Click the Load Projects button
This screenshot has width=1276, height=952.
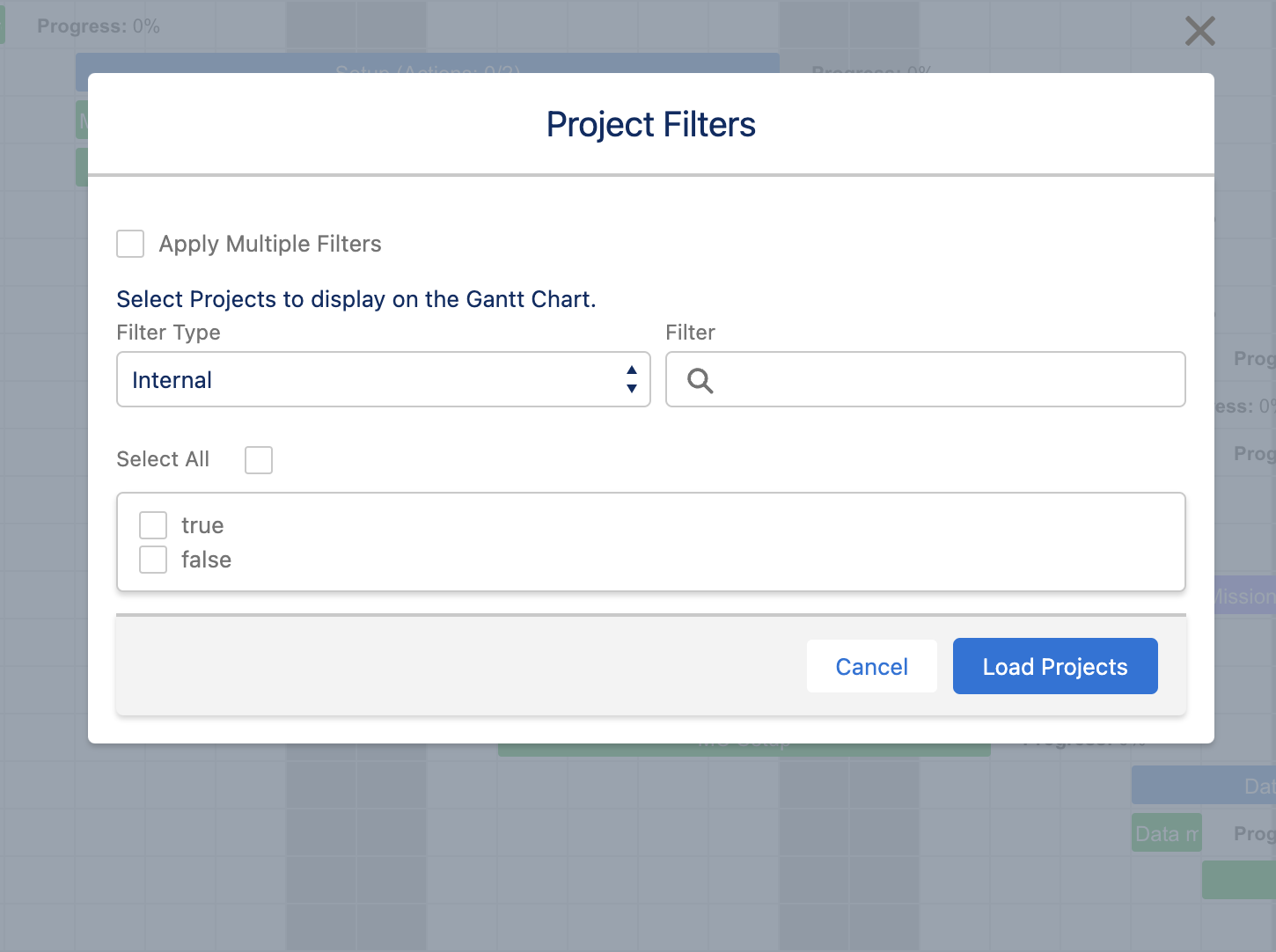(x=1054, y=666)
